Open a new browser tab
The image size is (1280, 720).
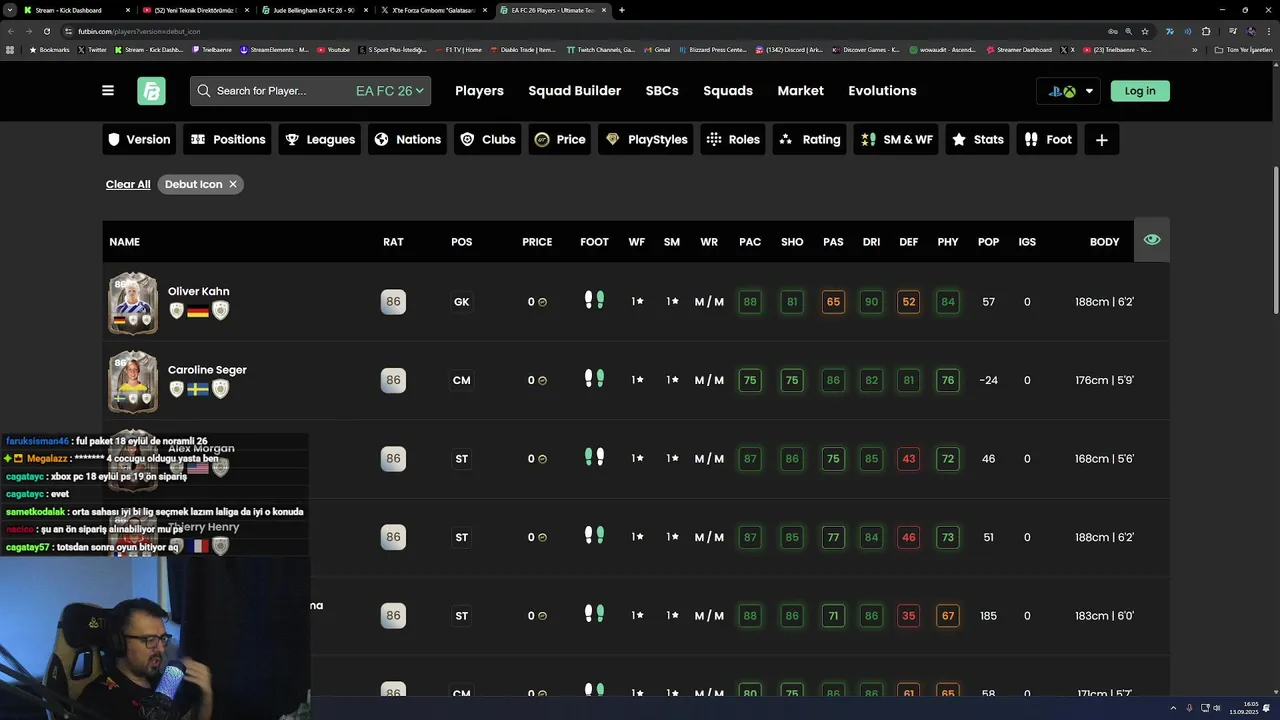[x=622, y=10]
